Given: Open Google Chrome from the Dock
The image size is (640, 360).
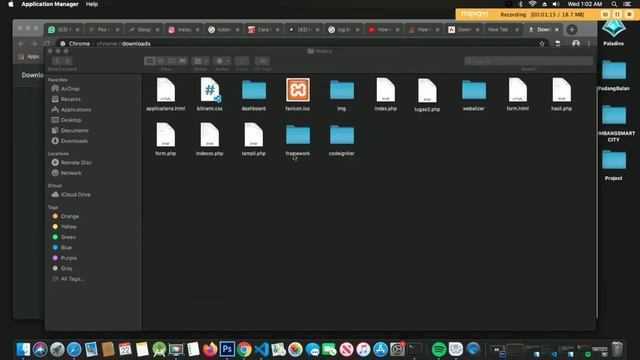Looking at the screenshot, I should pos(244,349).
